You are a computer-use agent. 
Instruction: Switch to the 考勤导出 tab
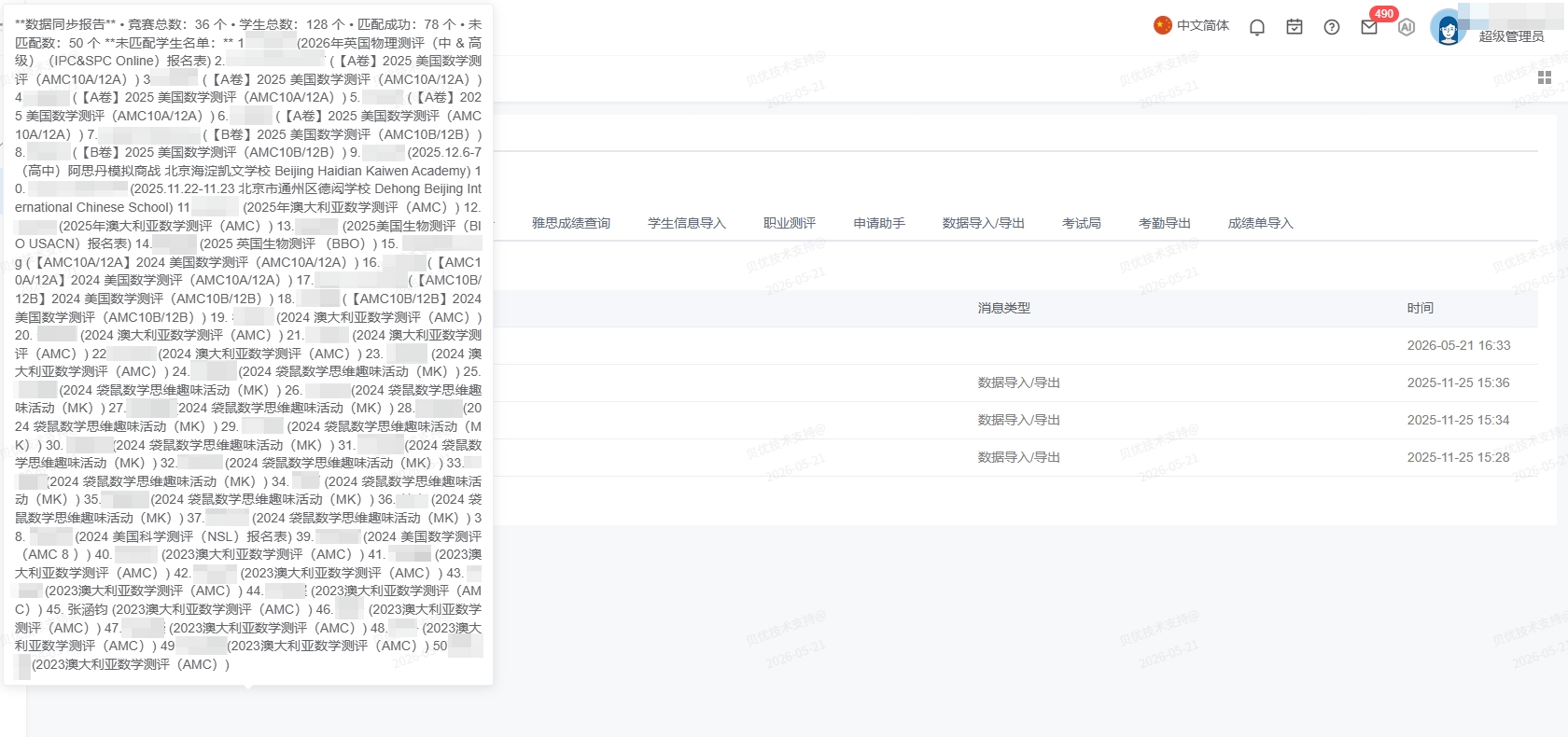point(1165,223)
